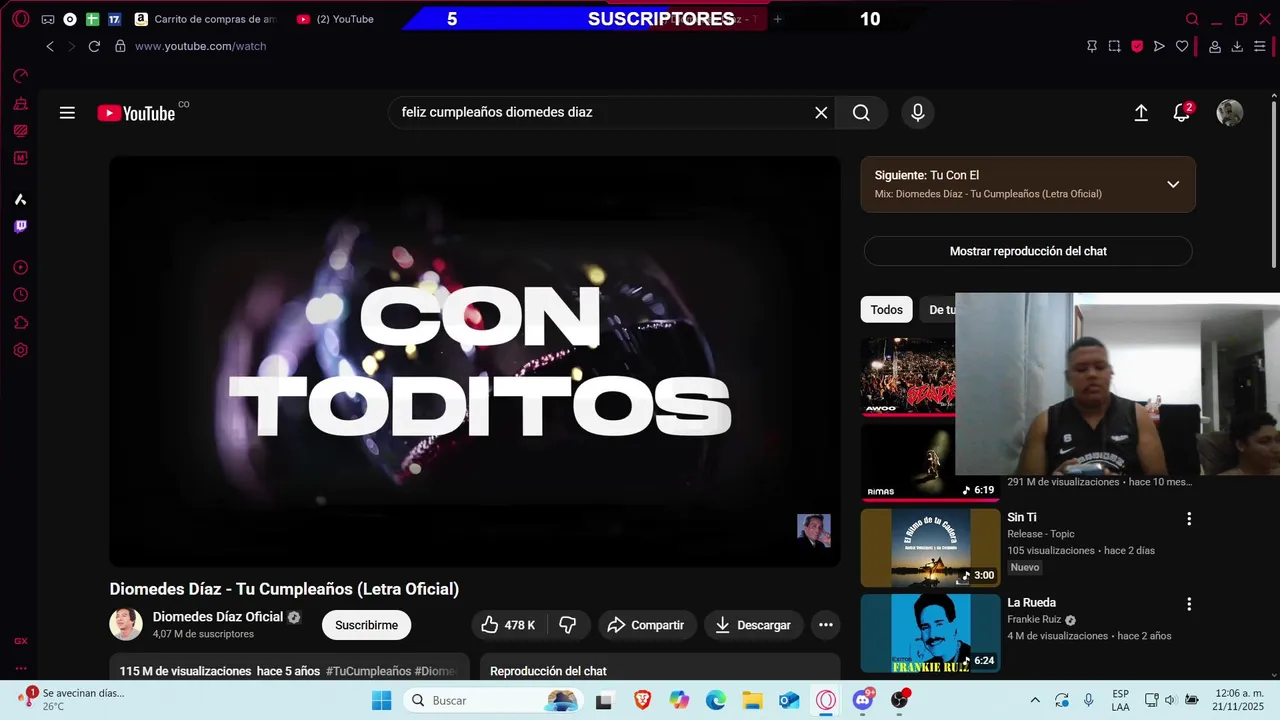Open the YouTube guide hamburger menu
The height and width of the screenshot is (720, 1280).
point(67,113)
